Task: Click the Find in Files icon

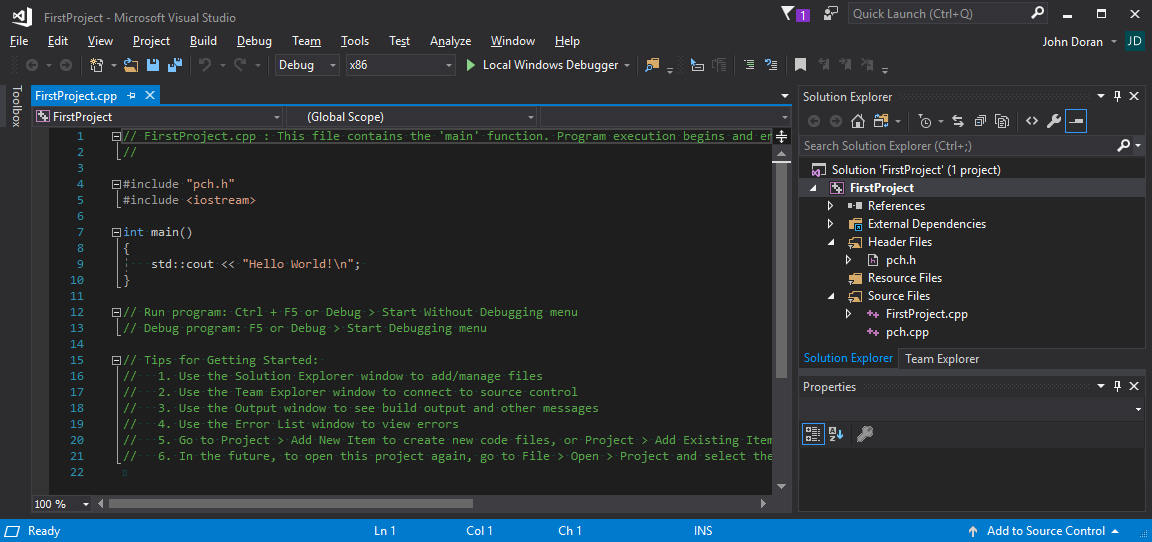Action: tap(652, 65)
